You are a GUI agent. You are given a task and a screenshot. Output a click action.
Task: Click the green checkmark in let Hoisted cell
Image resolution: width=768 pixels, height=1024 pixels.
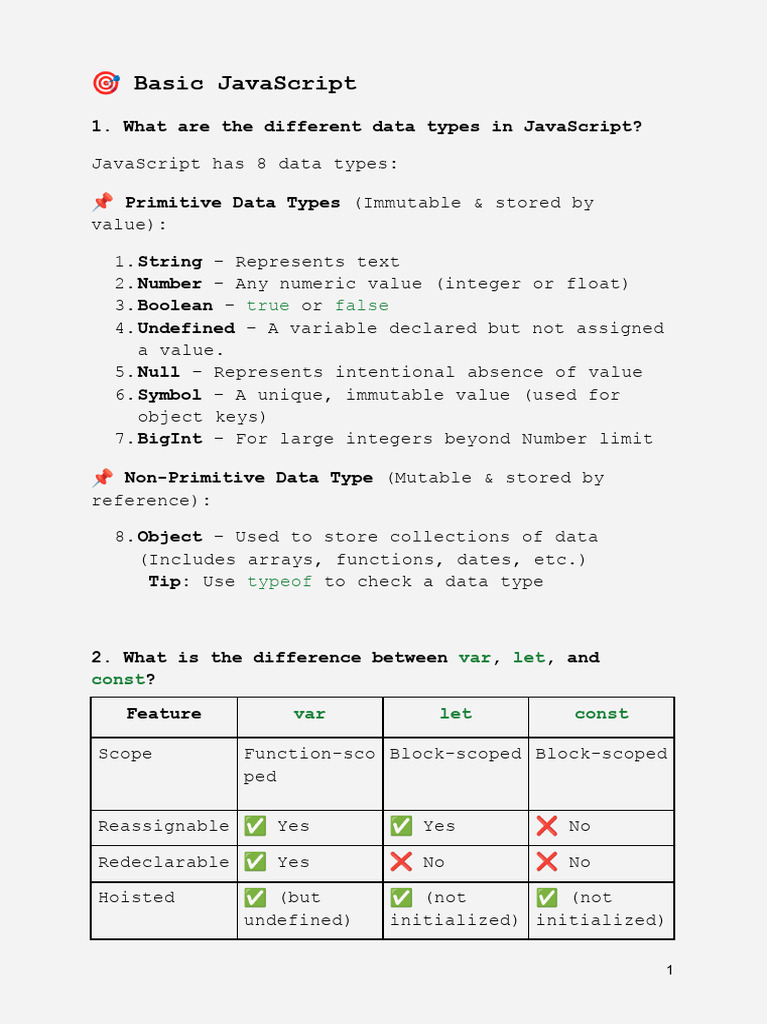click(401, 898)
